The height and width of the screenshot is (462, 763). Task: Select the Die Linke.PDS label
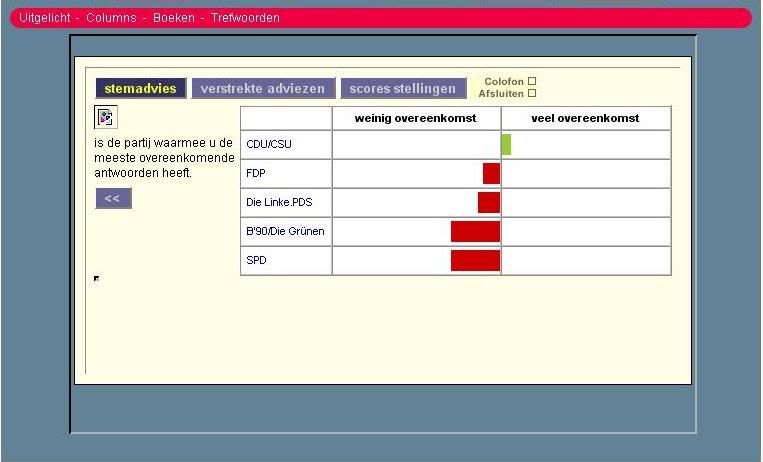click(x=279, y=203)
